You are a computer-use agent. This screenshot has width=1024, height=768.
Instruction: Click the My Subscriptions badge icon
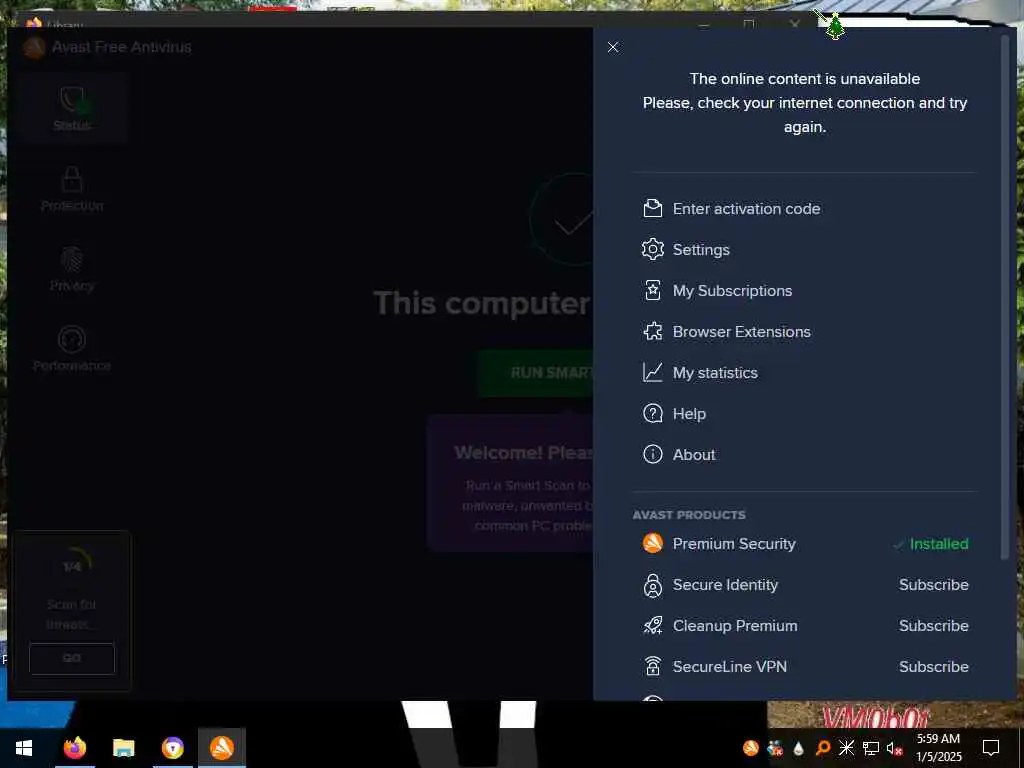(652, 291)
